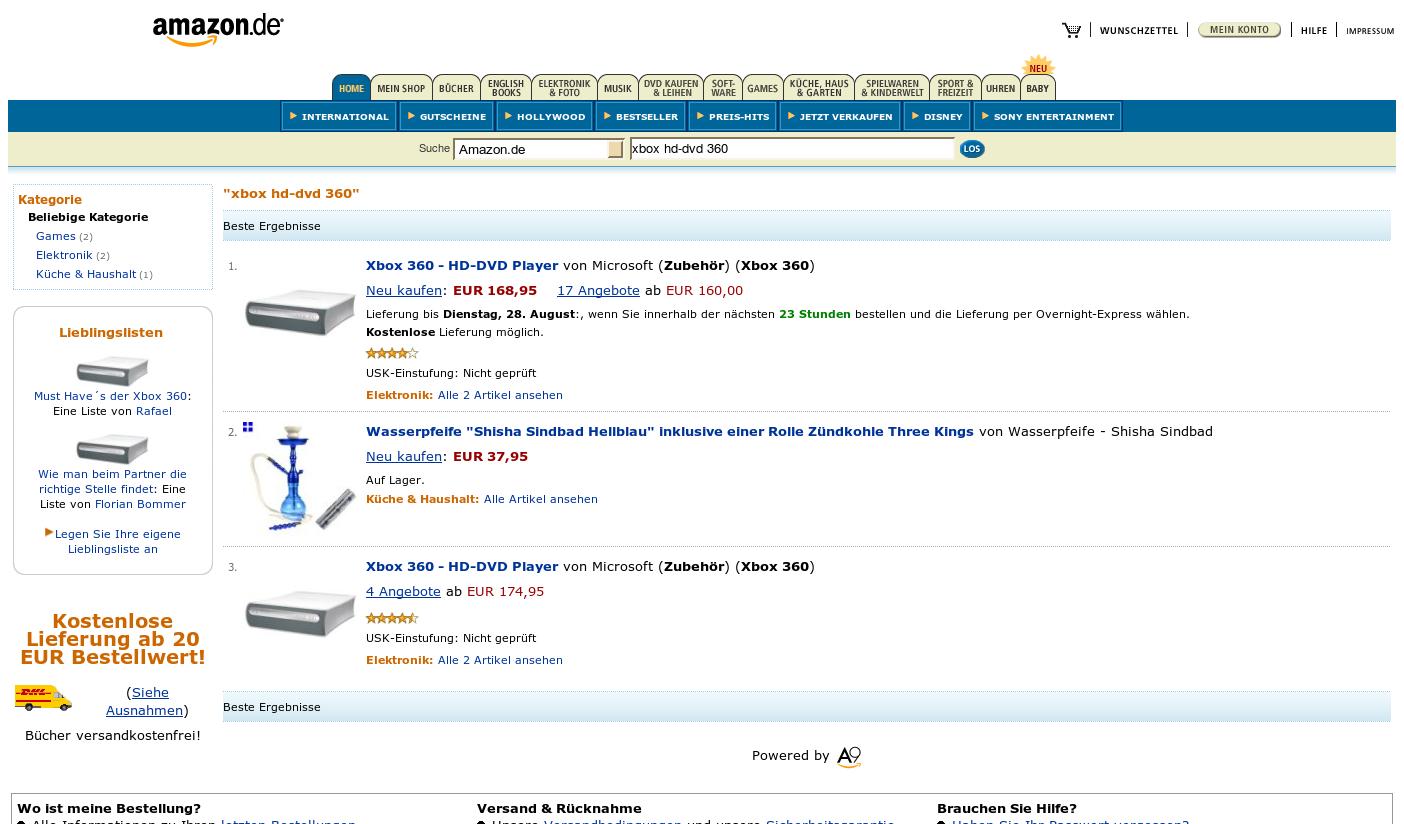Open Alle Artikel ansehen in Küche & Haushalt
The image size is (1404, 824).
coord(541,499)
